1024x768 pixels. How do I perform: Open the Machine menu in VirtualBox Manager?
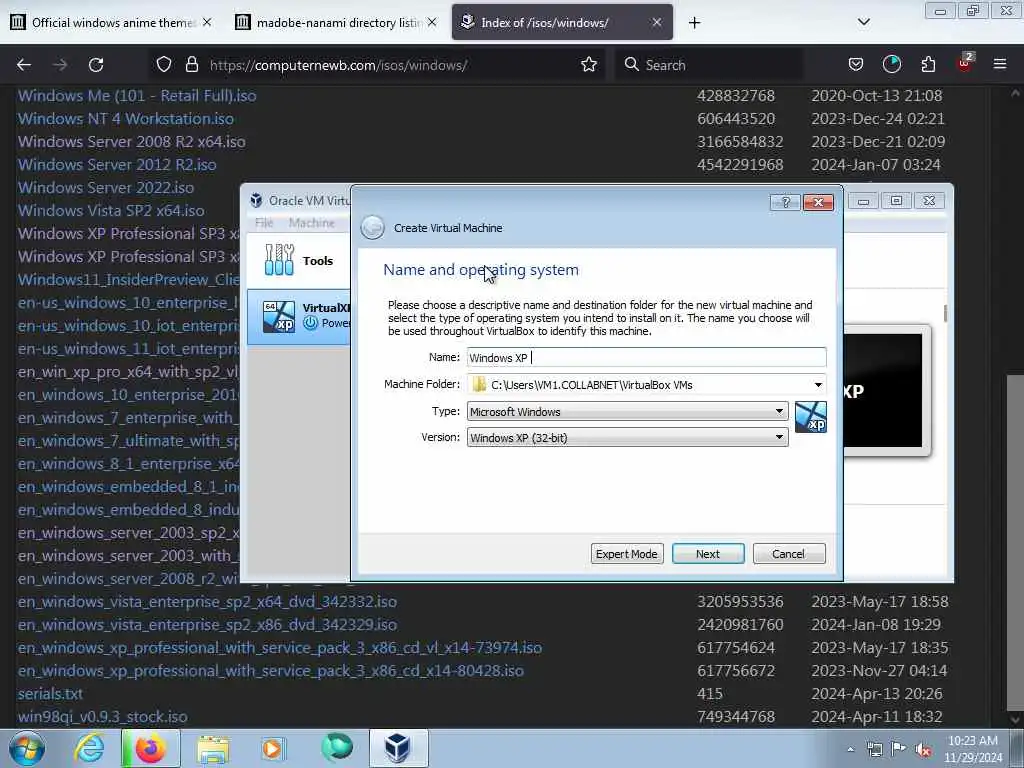pos(312,223)
